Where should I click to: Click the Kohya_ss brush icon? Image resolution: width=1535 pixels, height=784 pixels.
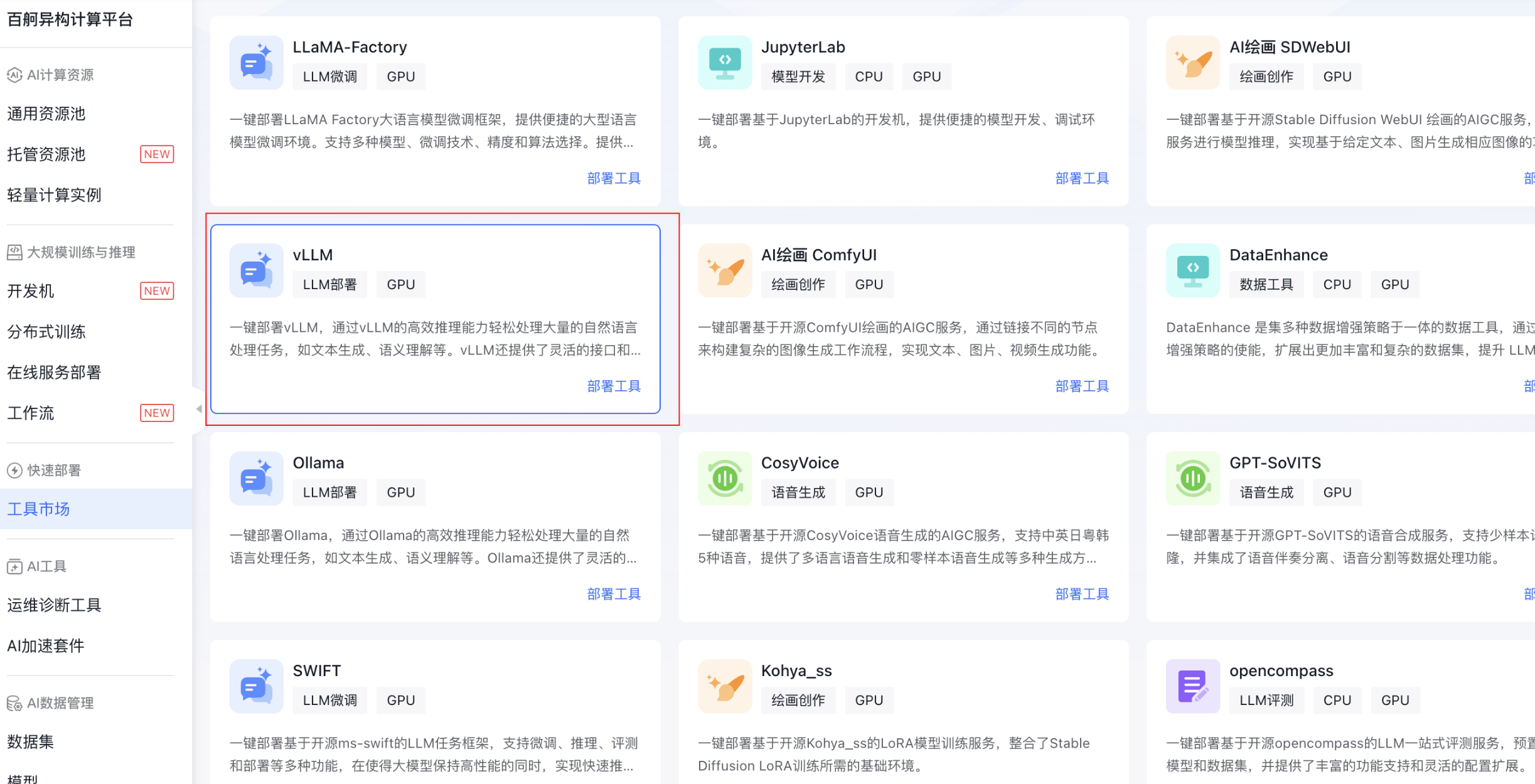725,686
